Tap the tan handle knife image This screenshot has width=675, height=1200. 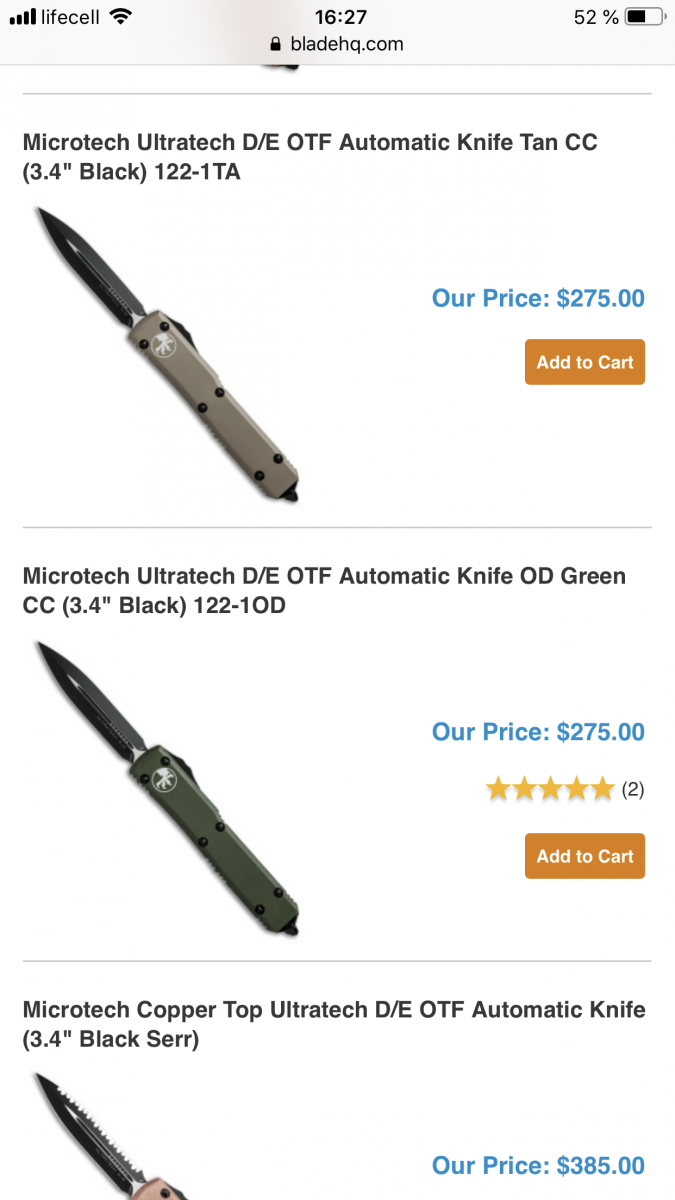coord(167,354)
